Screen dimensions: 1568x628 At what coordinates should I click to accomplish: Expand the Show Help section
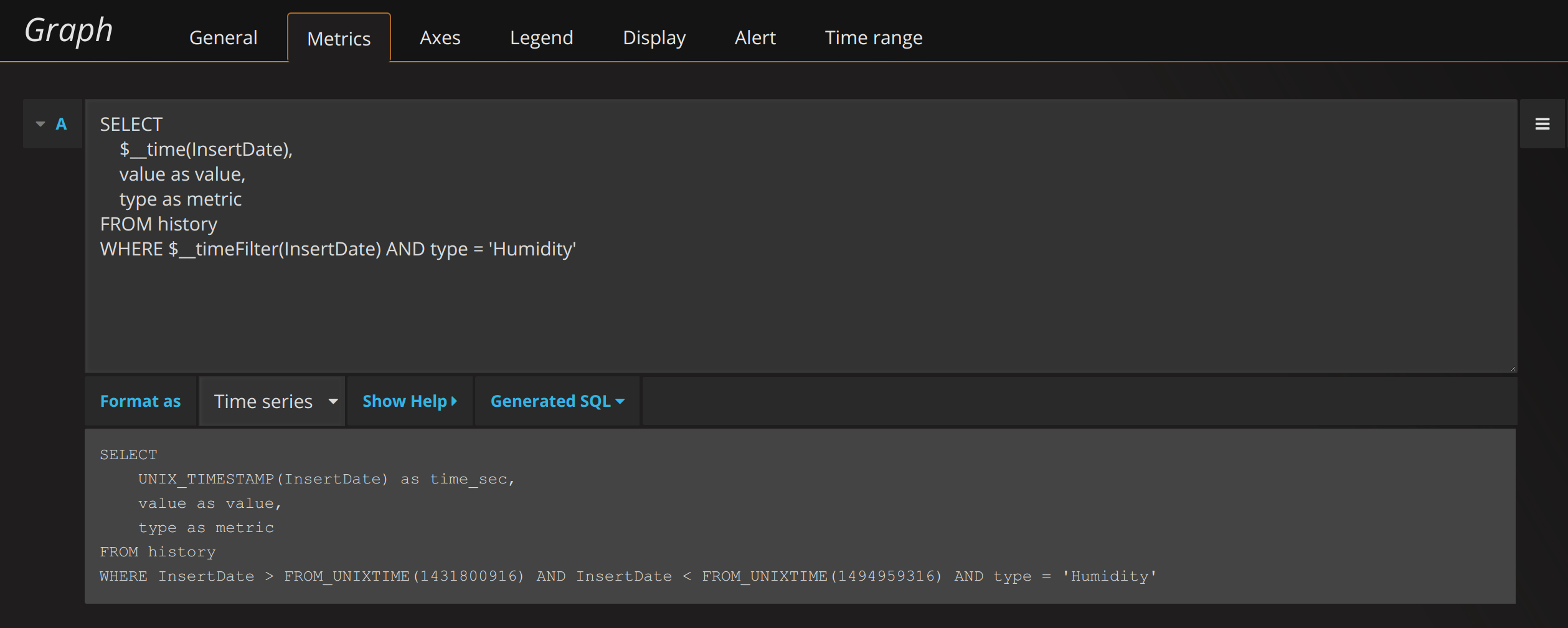click(x=409, y=402)
